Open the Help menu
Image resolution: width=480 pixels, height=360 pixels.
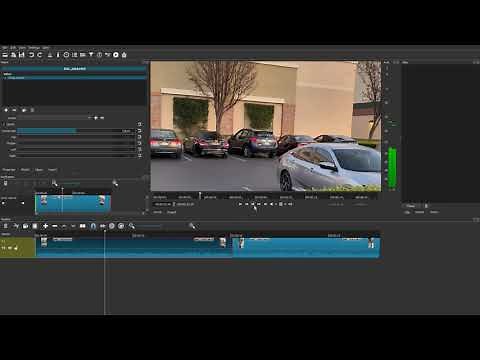pos(46,48)
